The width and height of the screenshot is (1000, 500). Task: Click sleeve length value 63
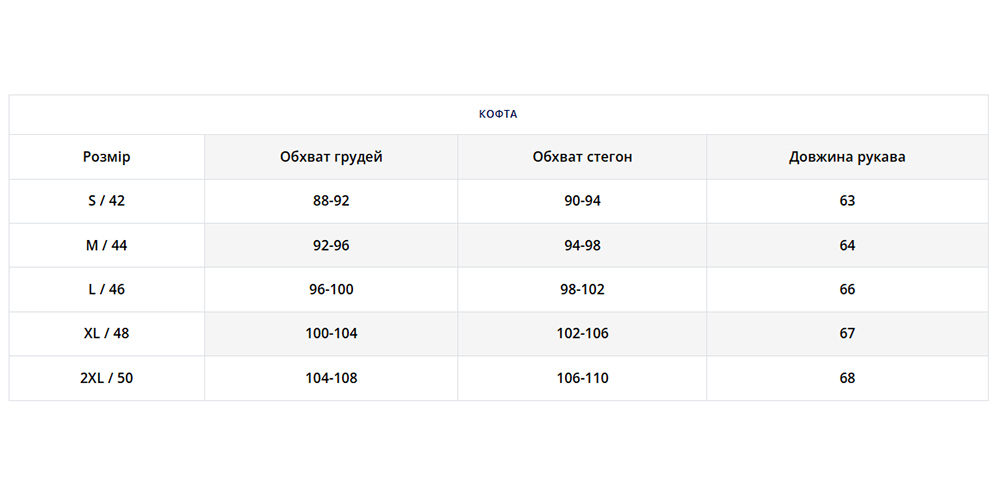(x=847, y=201)
